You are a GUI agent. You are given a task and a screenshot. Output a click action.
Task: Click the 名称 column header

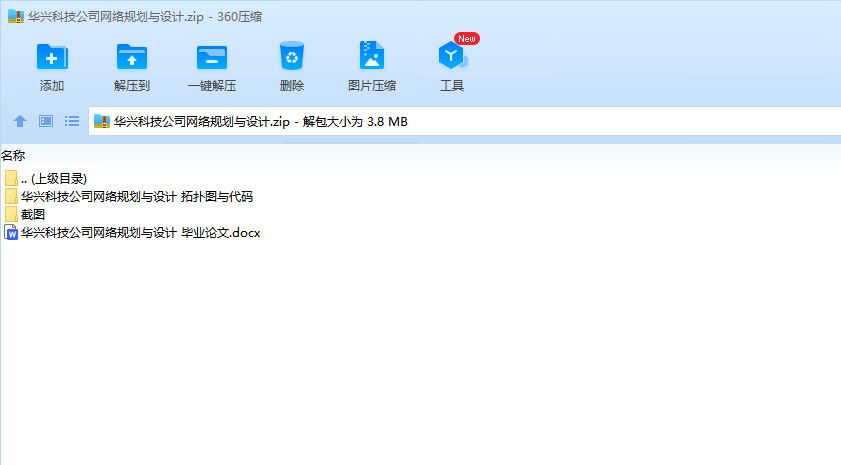pyautogui.click(x=13, y=156)
